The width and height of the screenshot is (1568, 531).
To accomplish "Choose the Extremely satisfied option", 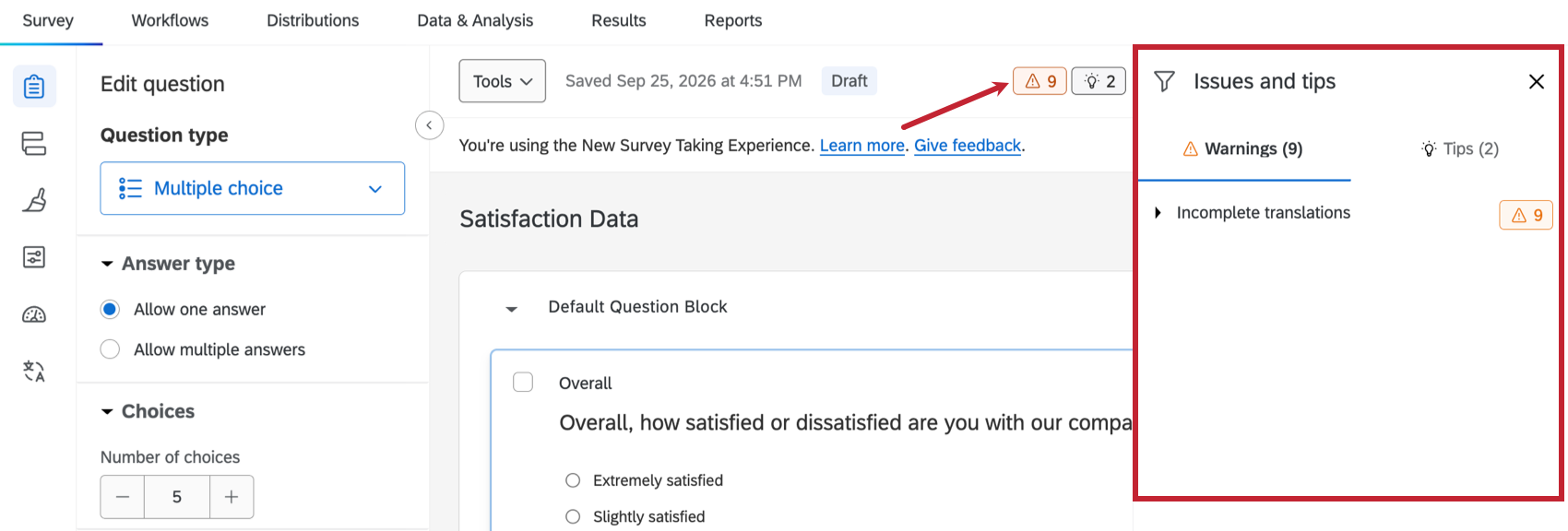I will 573,480.
